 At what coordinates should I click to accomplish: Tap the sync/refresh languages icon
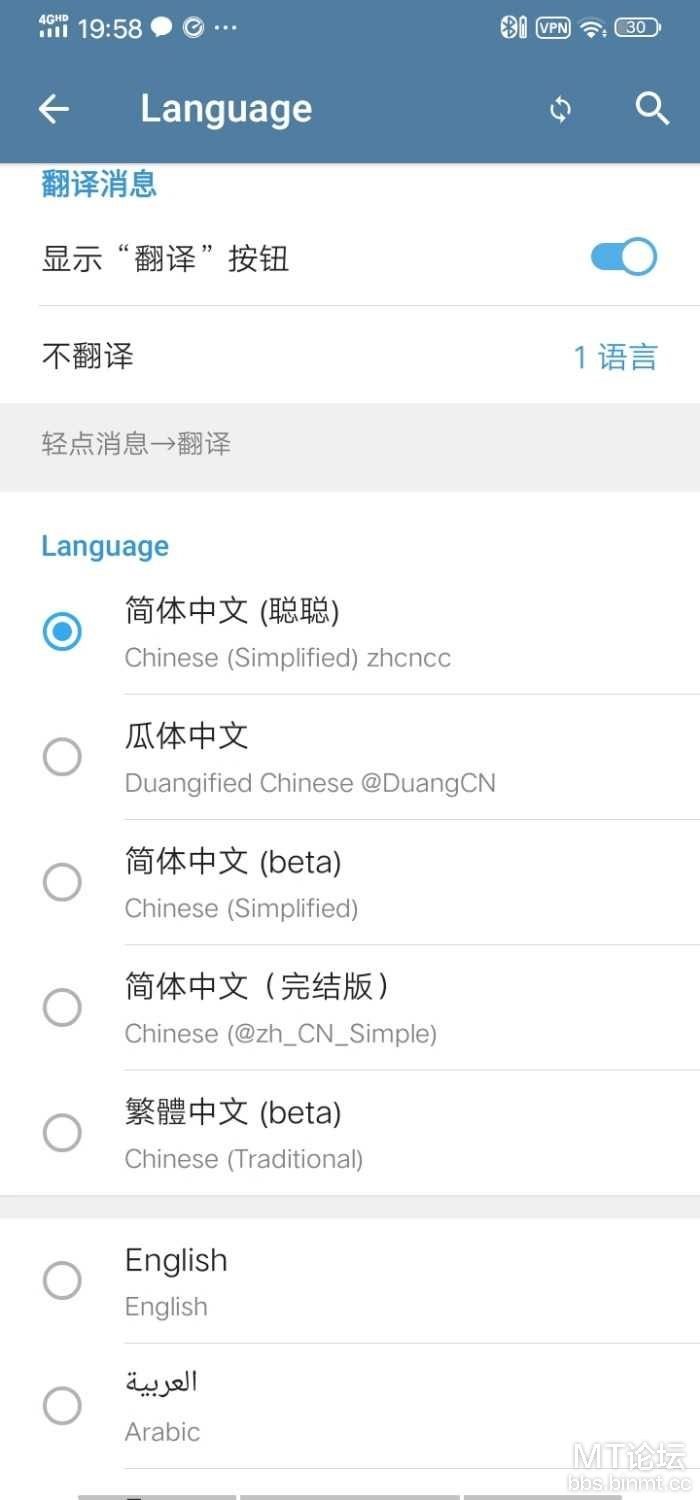tap(561, 109)
